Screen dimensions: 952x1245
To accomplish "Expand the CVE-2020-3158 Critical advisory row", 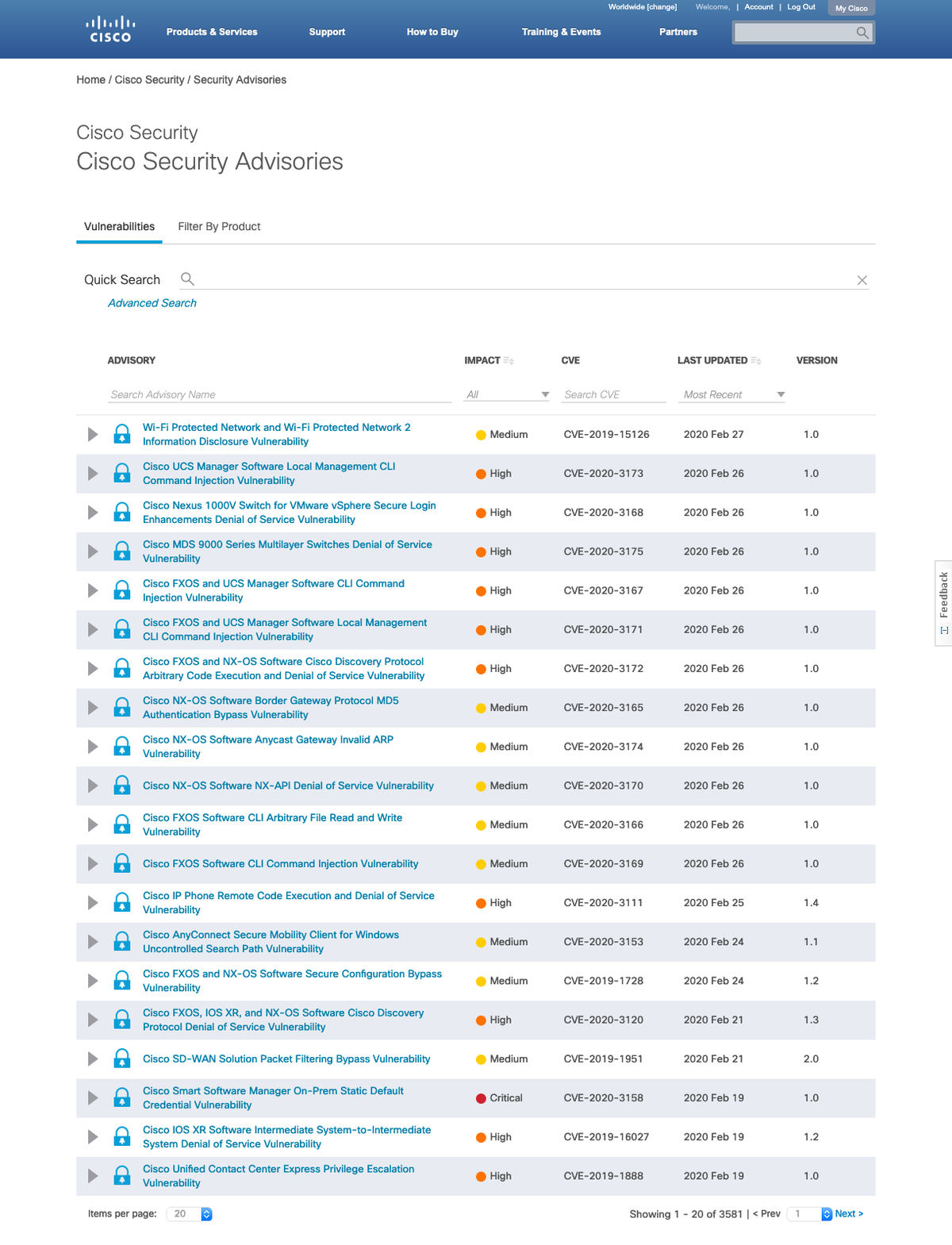I will (x=93, y=1097).
